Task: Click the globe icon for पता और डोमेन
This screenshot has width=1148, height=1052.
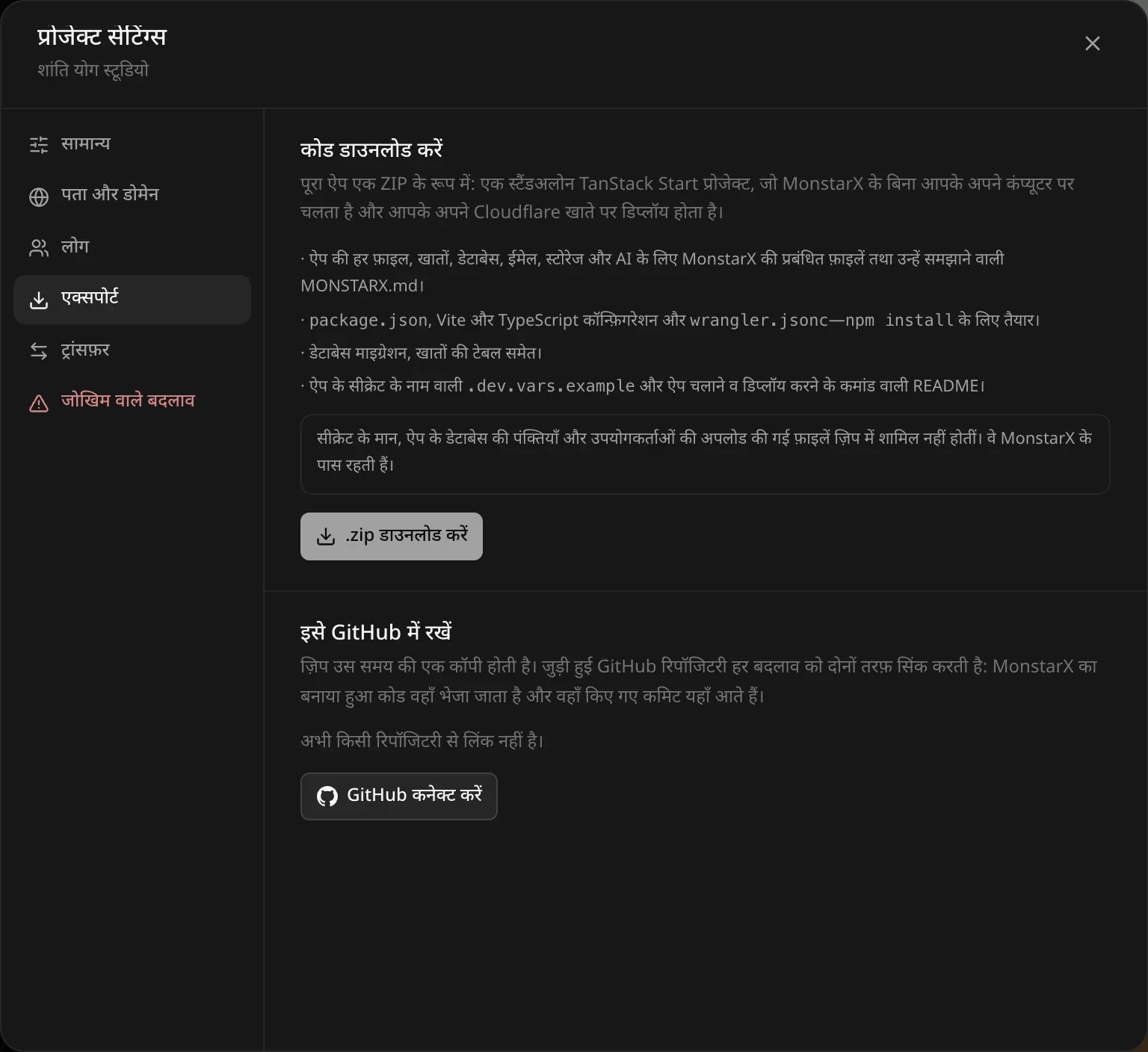Action: tap(39, 197)
